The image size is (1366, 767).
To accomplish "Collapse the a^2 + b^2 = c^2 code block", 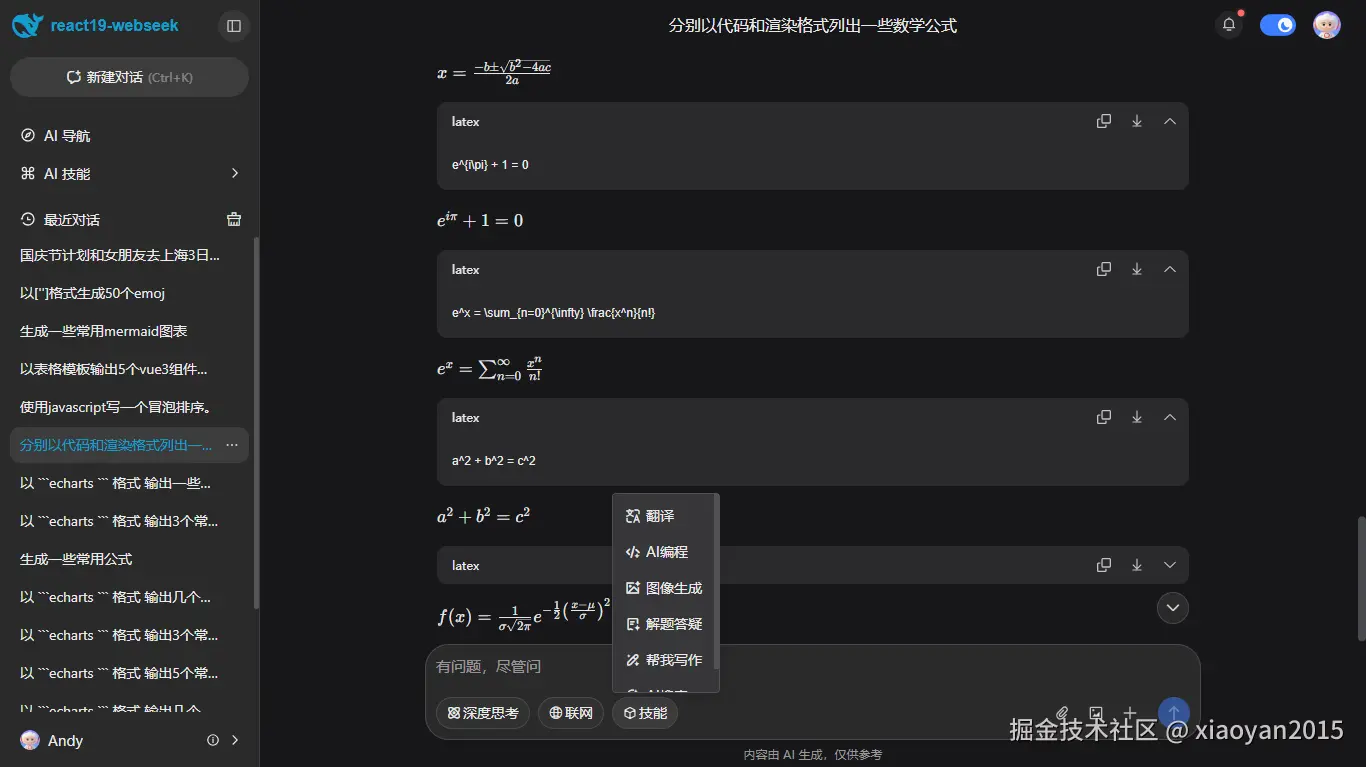I will (x=1170, y=417).
